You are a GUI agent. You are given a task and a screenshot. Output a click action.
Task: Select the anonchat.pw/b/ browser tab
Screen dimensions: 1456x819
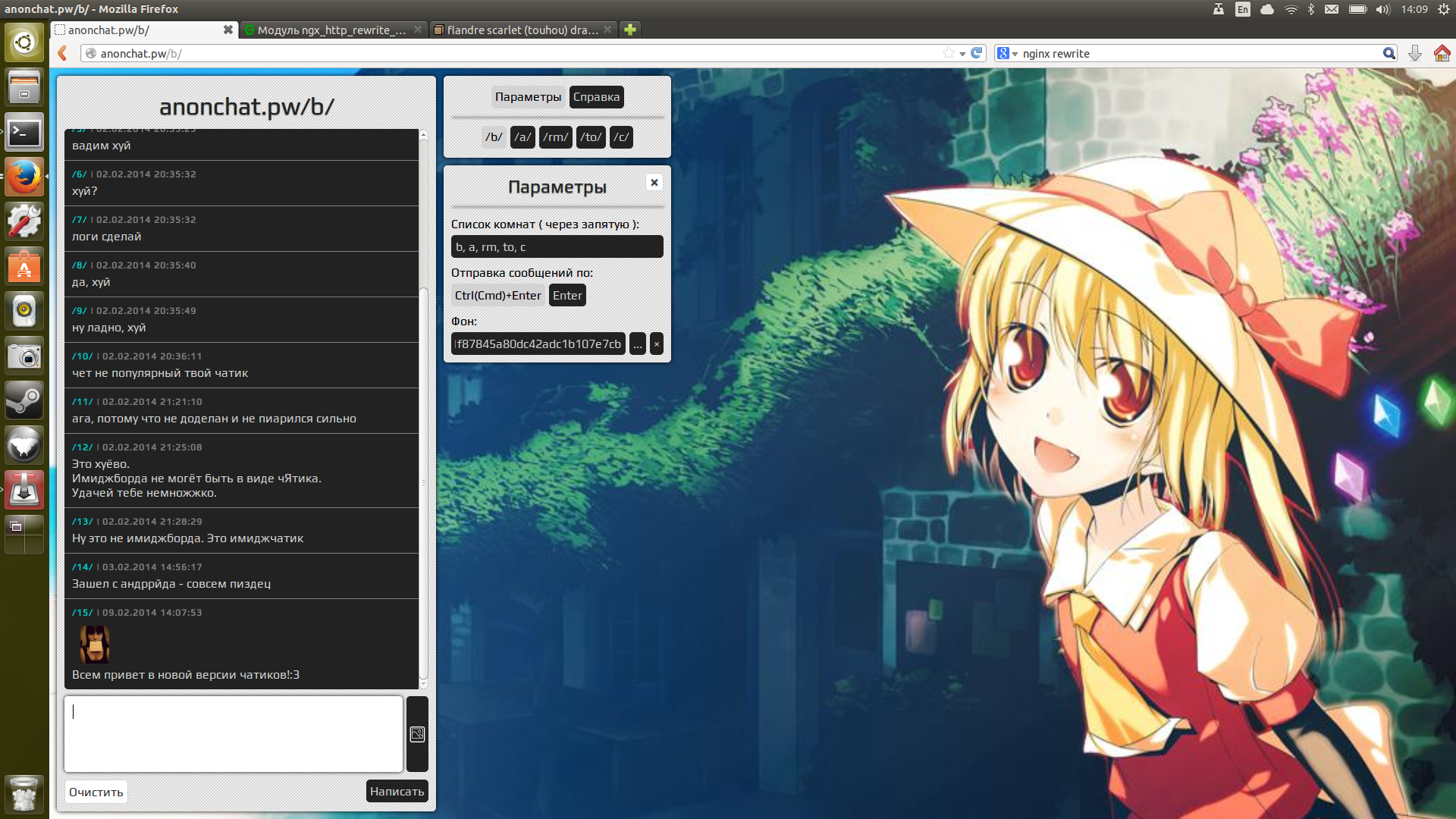[144, 30]
